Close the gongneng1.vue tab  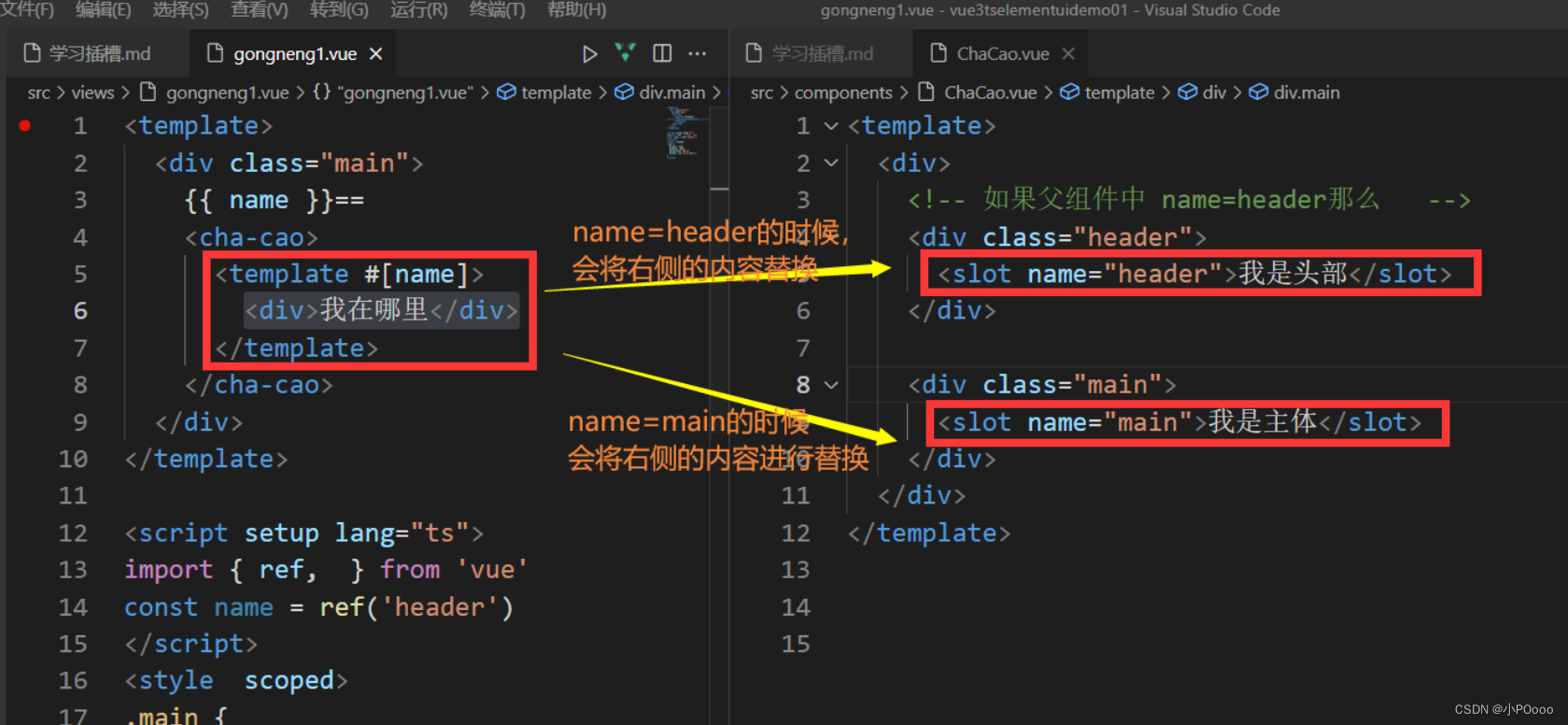click(x=375, y=54)
